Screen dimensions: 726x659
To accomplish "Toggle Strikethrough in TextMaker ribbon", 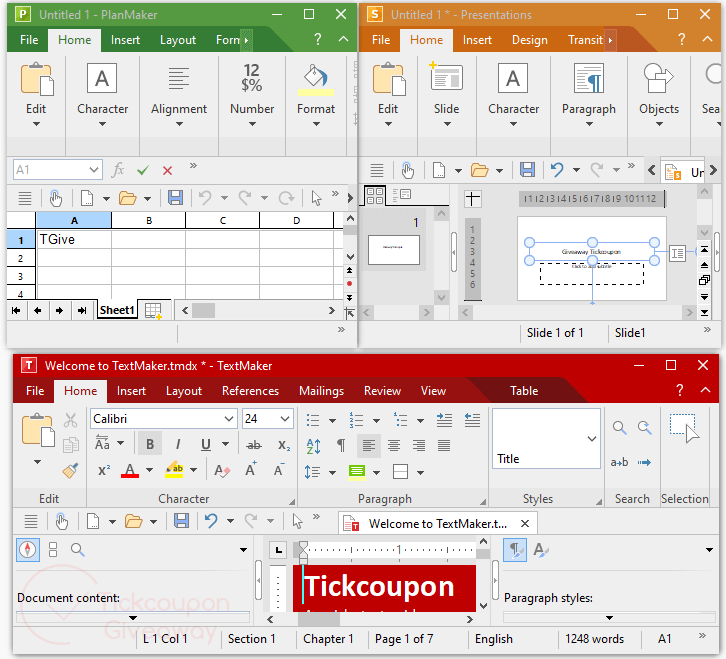I will pos(253,445).
